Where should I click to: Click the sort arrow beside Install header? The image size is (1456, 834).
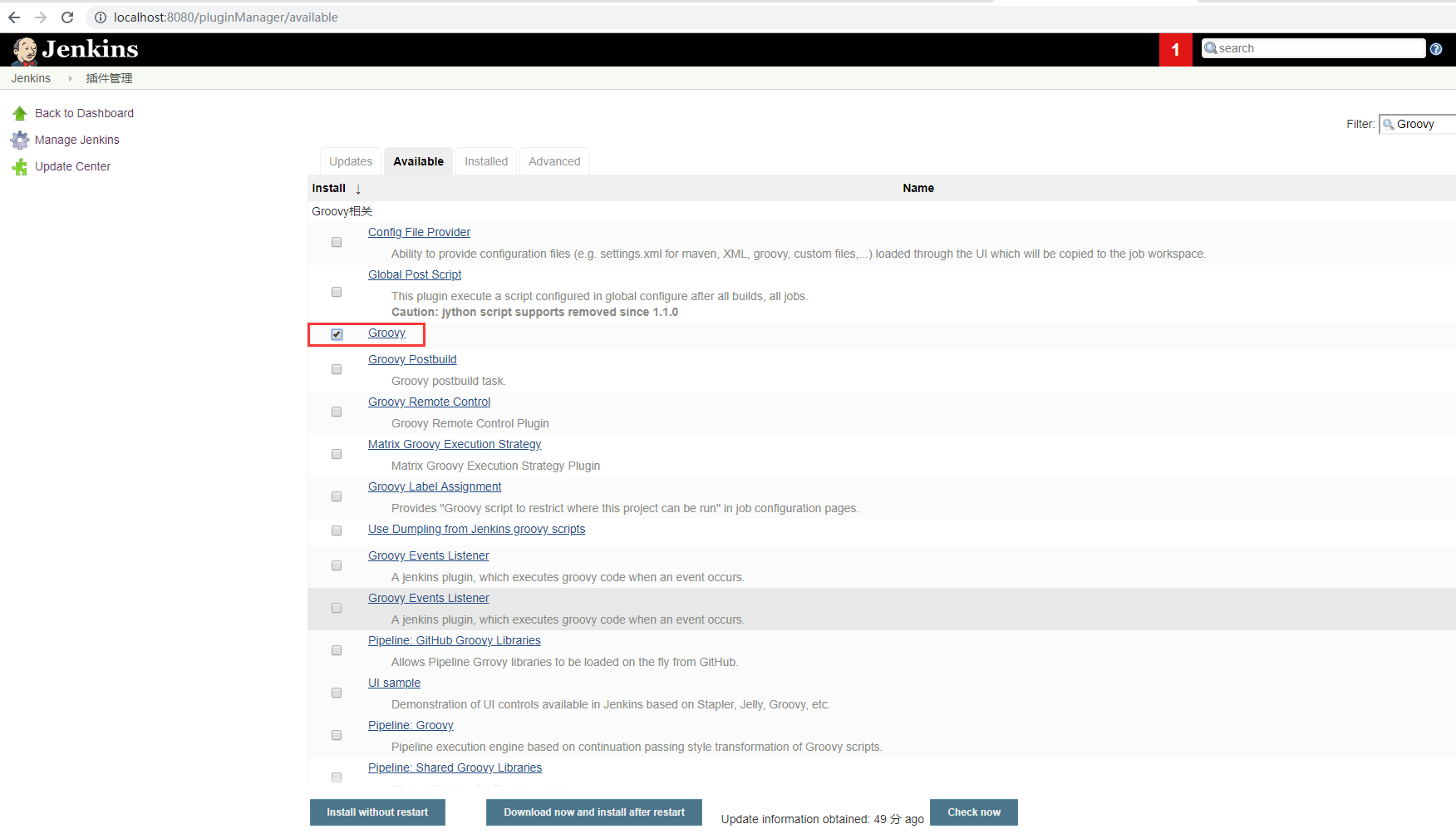[x=358, y=190]
